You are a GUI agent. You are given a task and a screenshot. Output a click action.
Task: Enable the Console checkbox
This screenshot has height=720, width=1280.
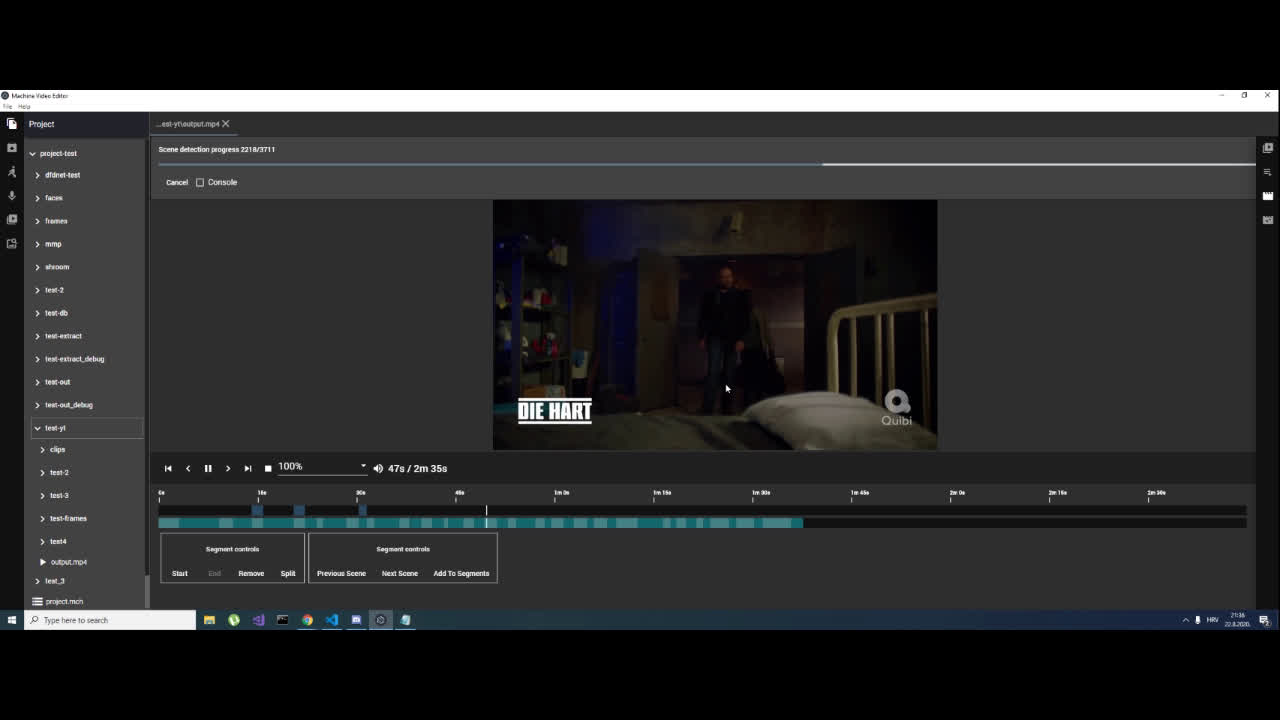tap(201, 182)
